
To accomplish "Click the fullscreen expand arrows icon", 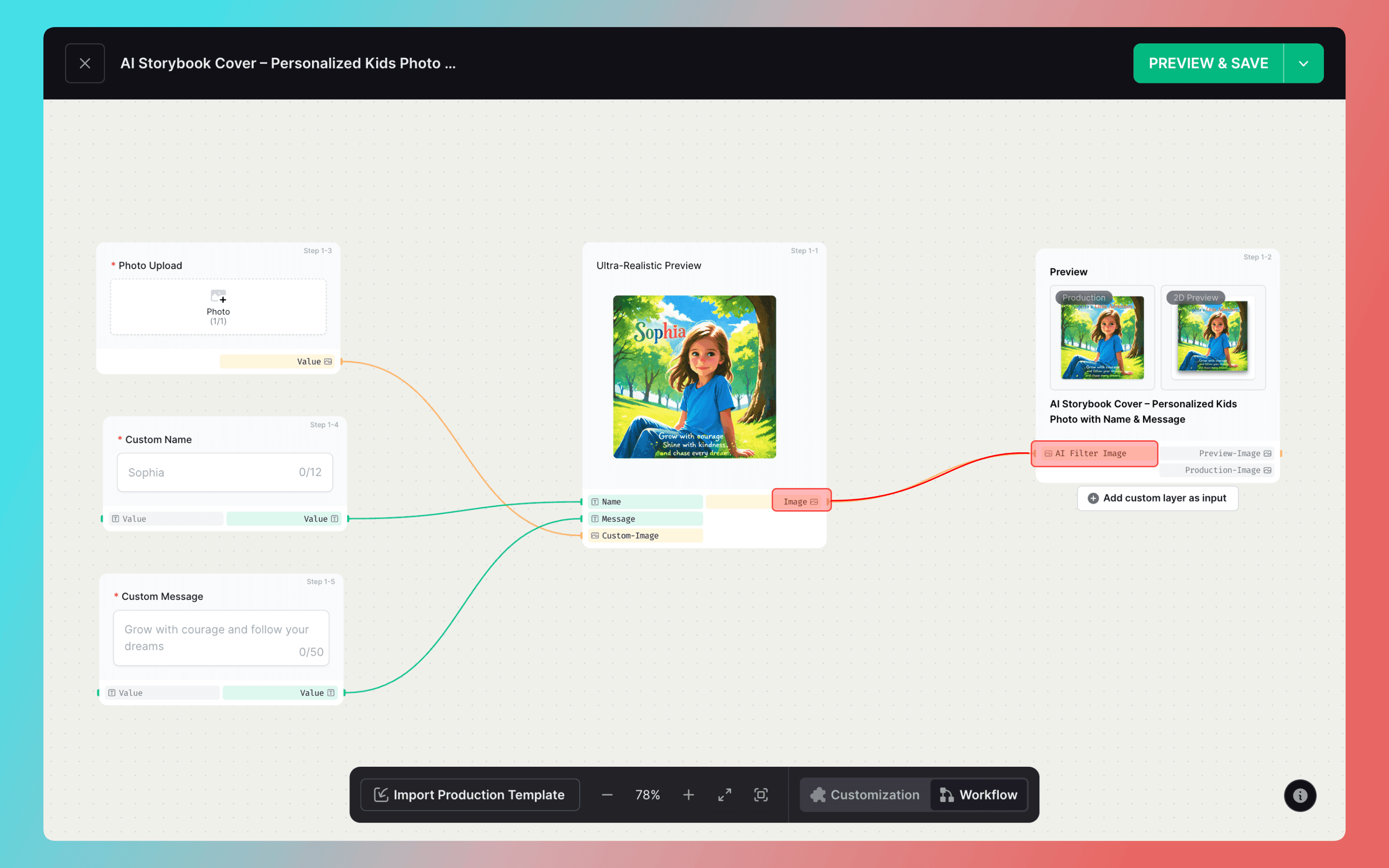I will [x=724, y=795].
